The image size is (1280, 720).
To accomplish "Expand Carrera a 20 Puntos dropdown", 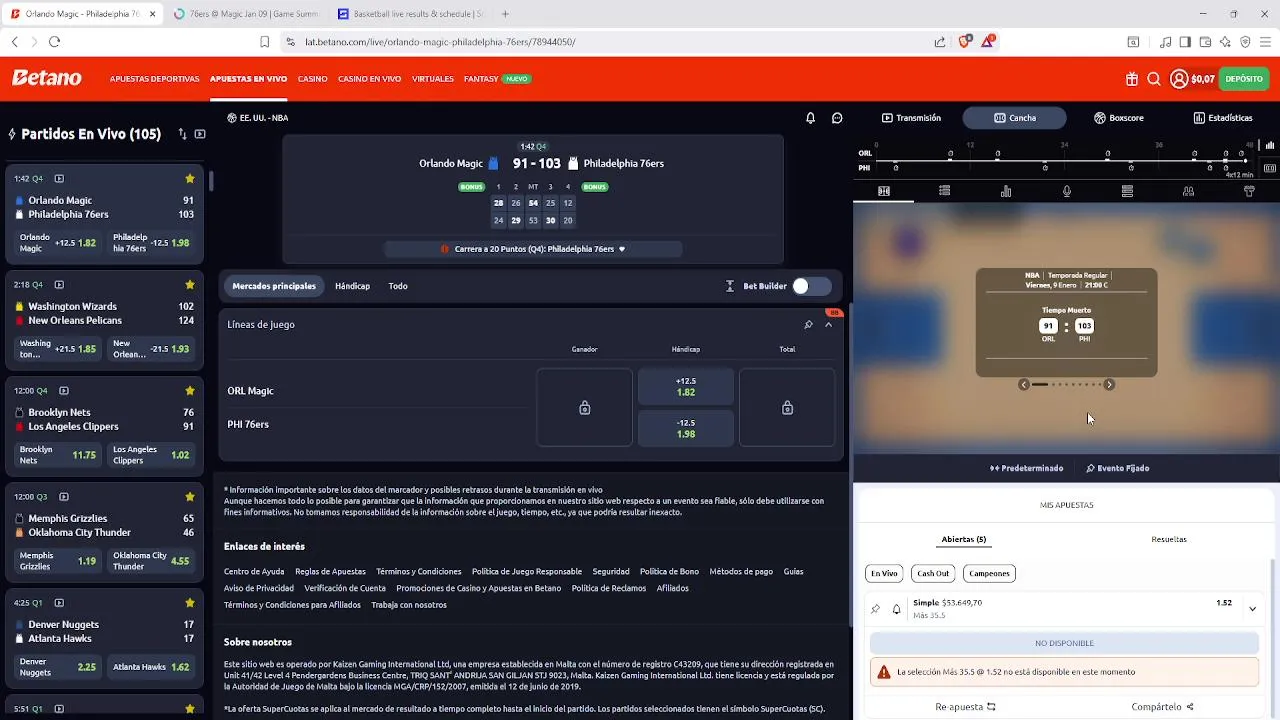I will 622,249.
